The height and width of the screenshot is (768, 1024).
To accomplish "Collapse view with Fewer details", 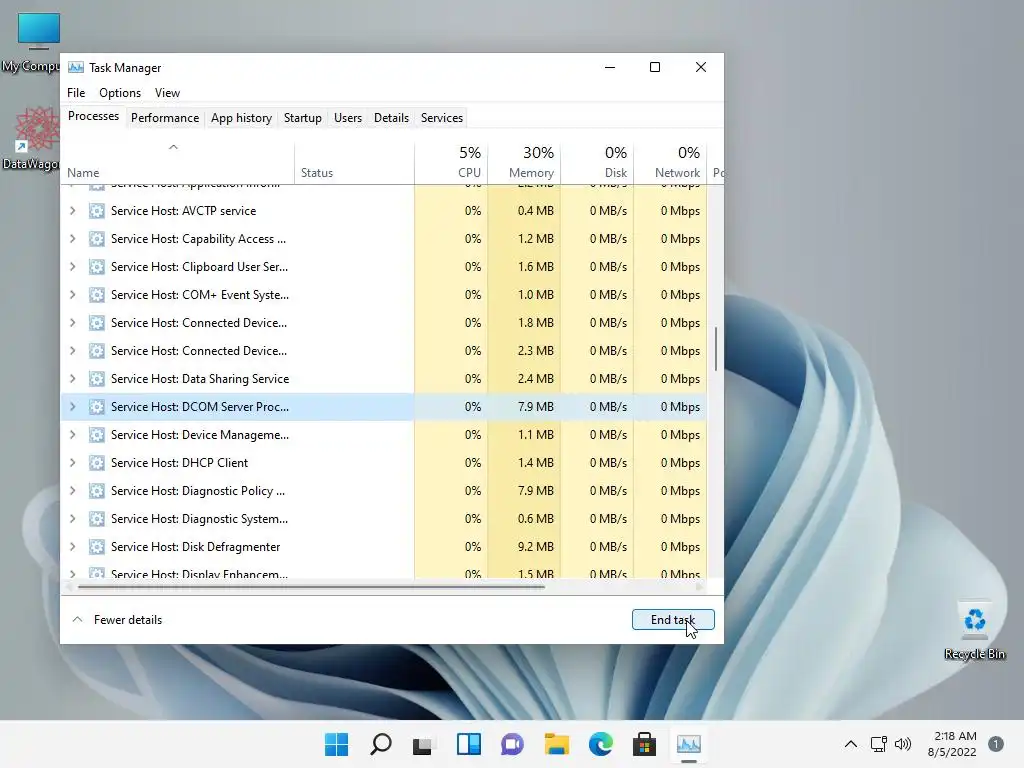I will [x=117, y=620].
